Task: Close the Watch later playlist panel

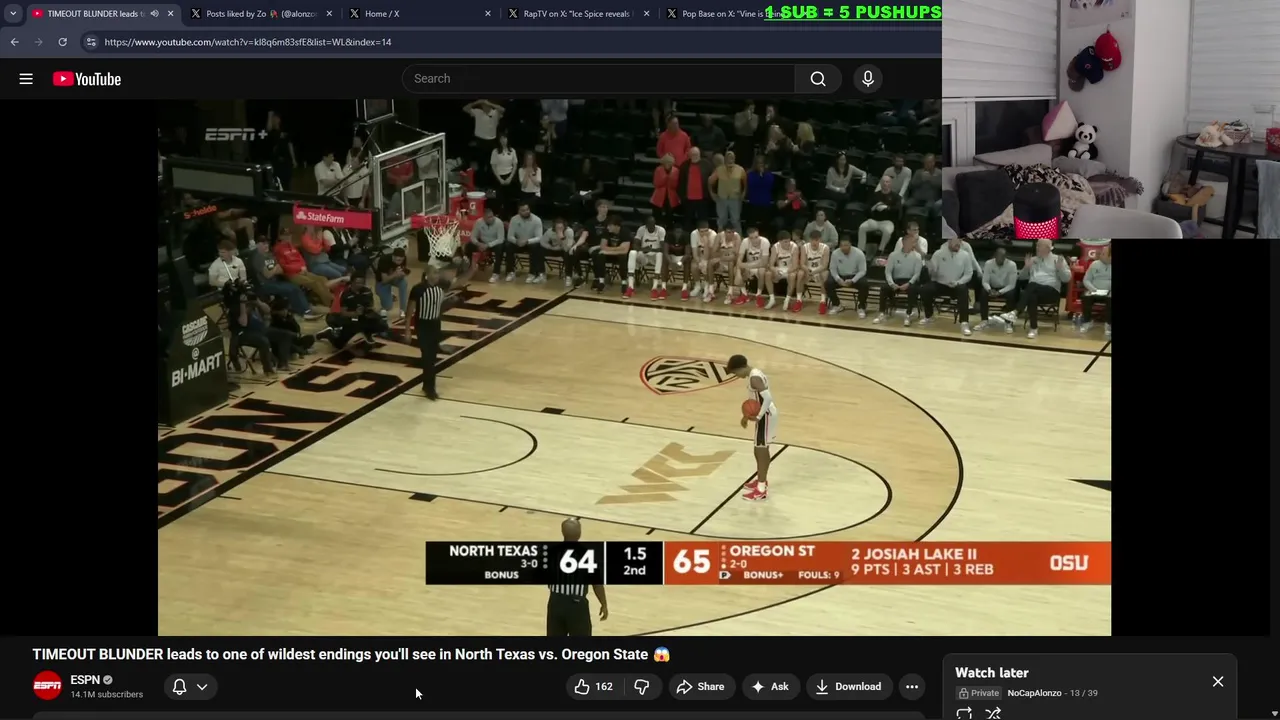Action: 1218,682
